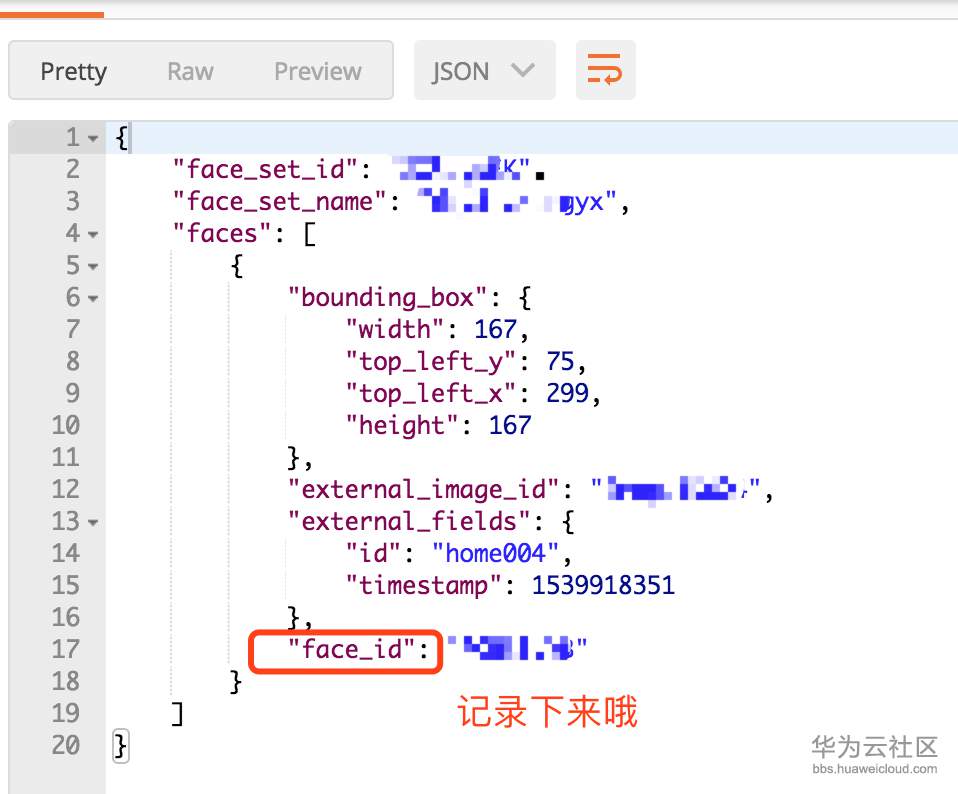958x794 pixels.
Task: Collapse bounding_box at line 6
Action: tap(93, 299)
